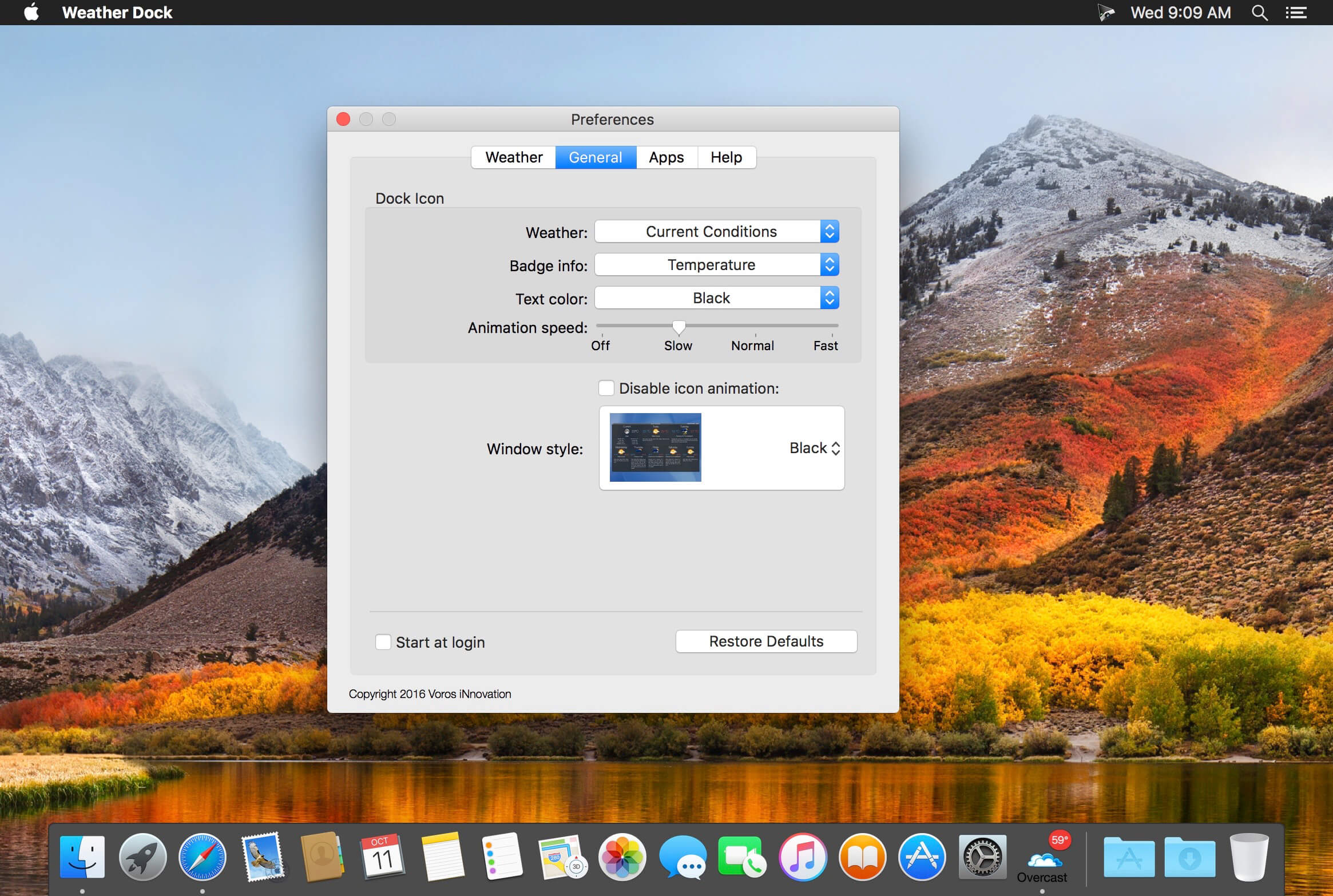Screen dimensions: 1333x896
Task: Open iTunes from the dock
Action: point(803,857)
